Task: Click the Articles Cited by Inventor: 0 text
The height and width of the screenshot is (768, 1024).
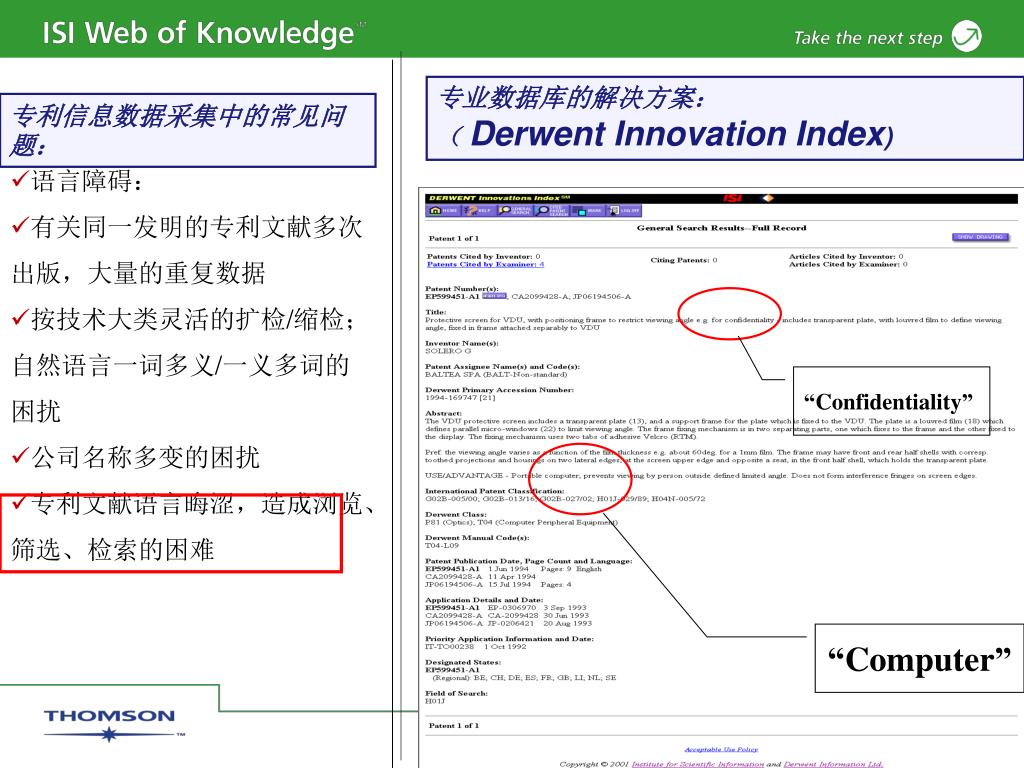Action: tap(846, 257)
